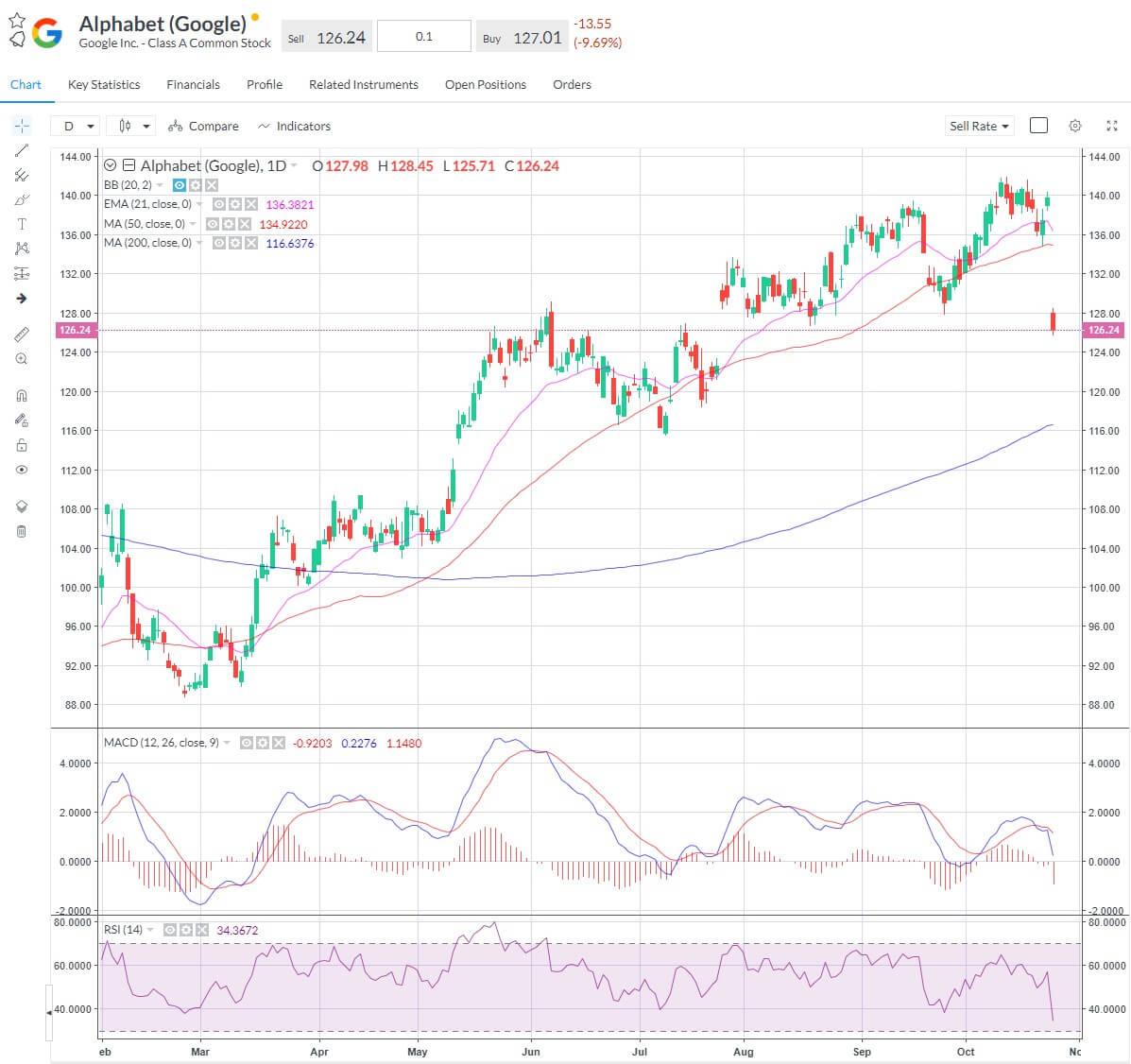Set a price alert using bell icon
Viewport: 1131px width, 1064px height.
click(17, 39)
